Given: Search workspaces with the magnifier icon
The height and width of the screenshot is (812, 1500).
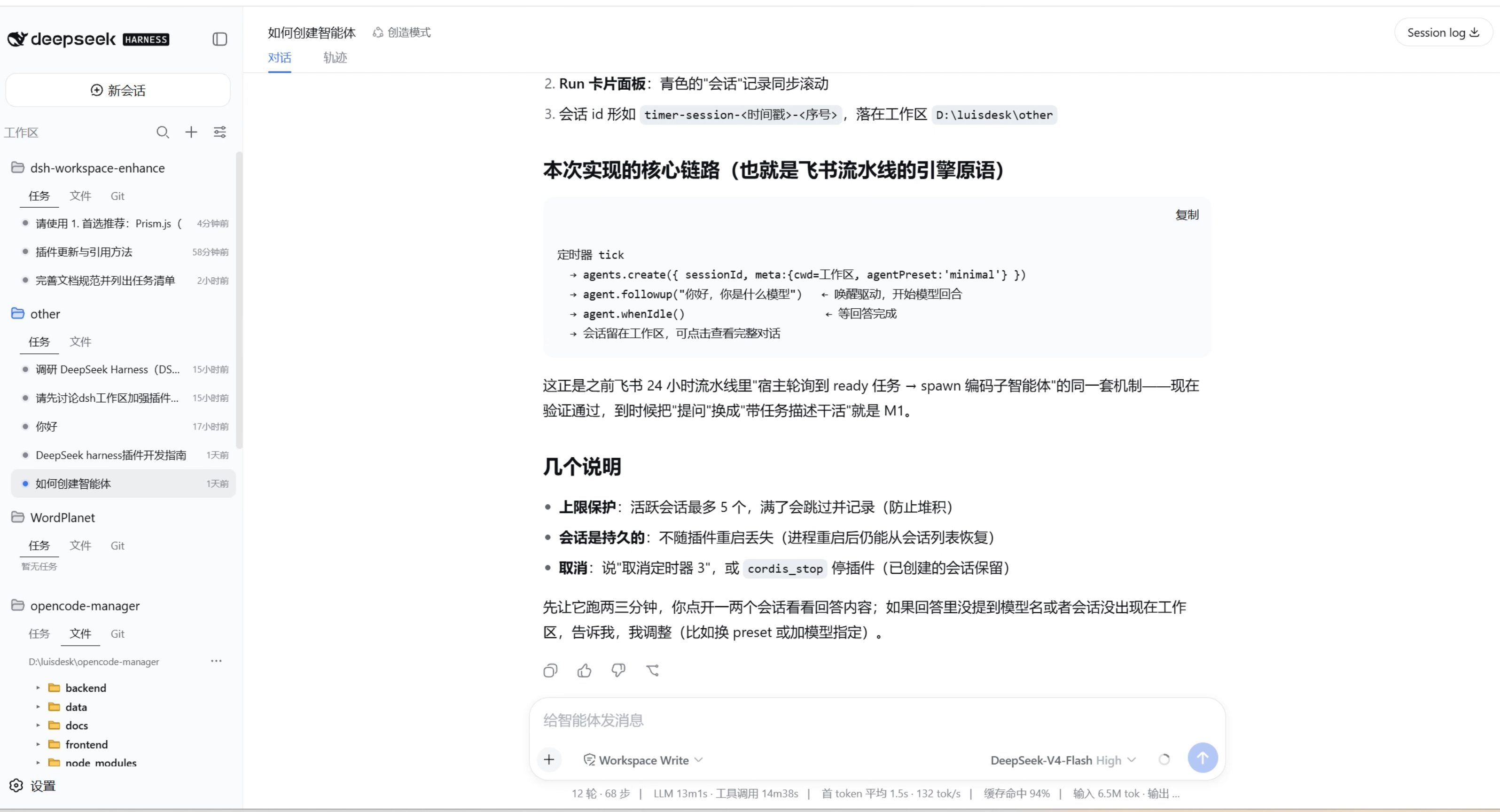Looking at the screenshot, I should click(163, 132).
